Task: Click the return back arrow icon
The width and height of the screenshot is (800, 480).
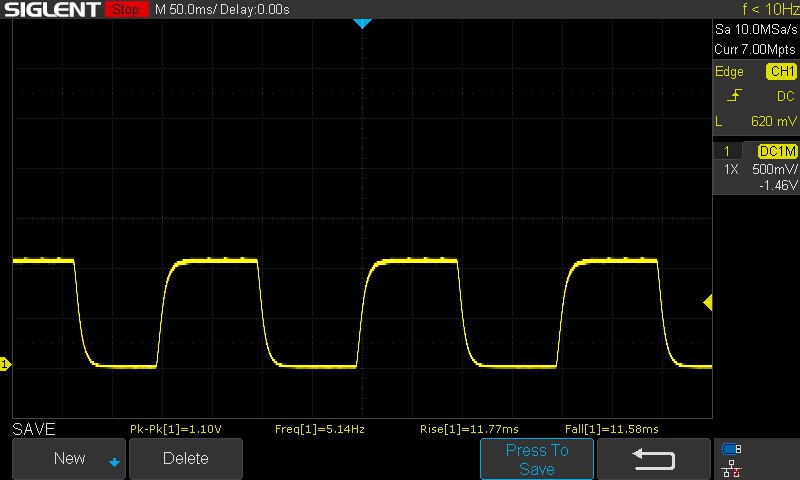Action: coord(654,459)
